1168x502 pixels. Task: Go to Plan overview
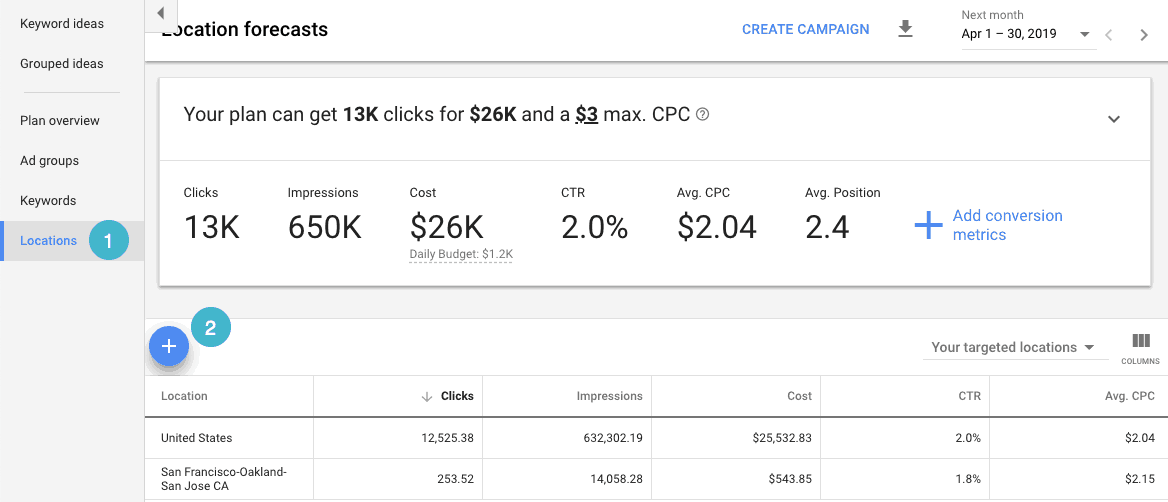tap(60, 120)
